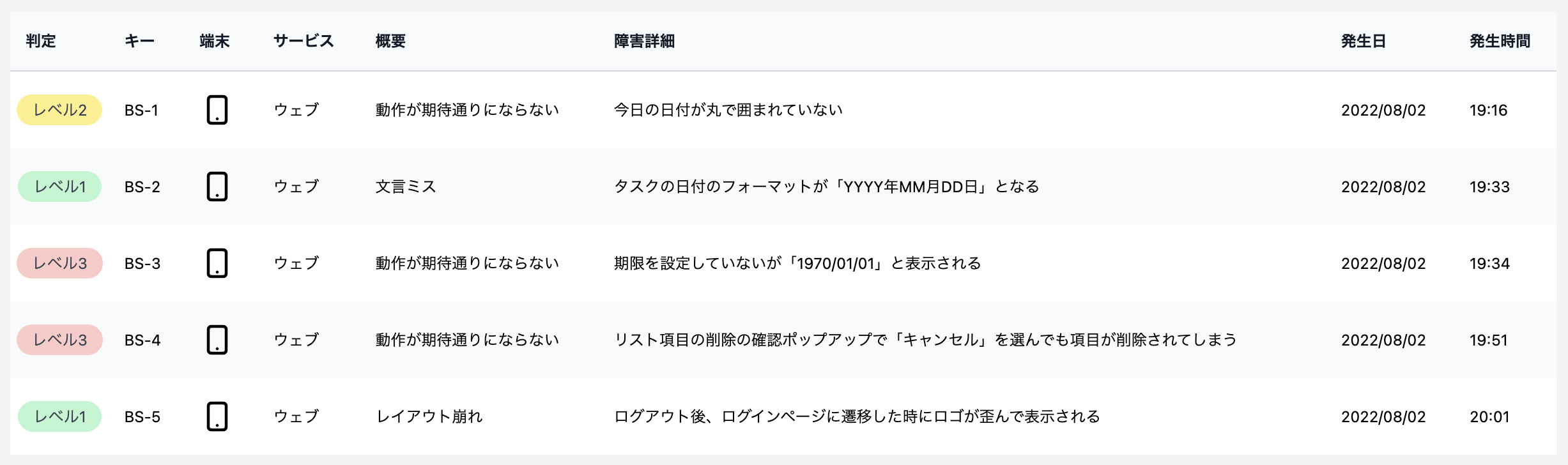This screenshot has width=1568, height=465.
Task: Click the smartphone icon in row BS-2
Action: click(x=217, y=187)
